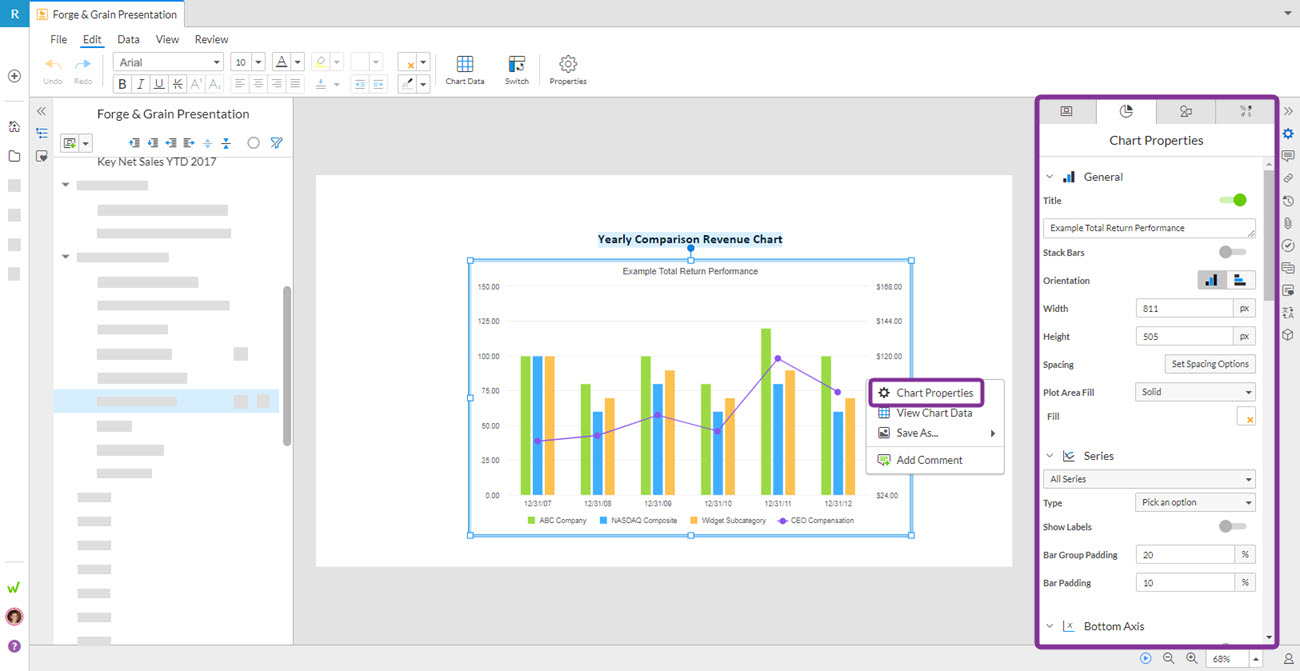Screen dimensions: 1300x671
Task: Apply strikethrough formatting from the toolbar
Action: coord(176,83)
